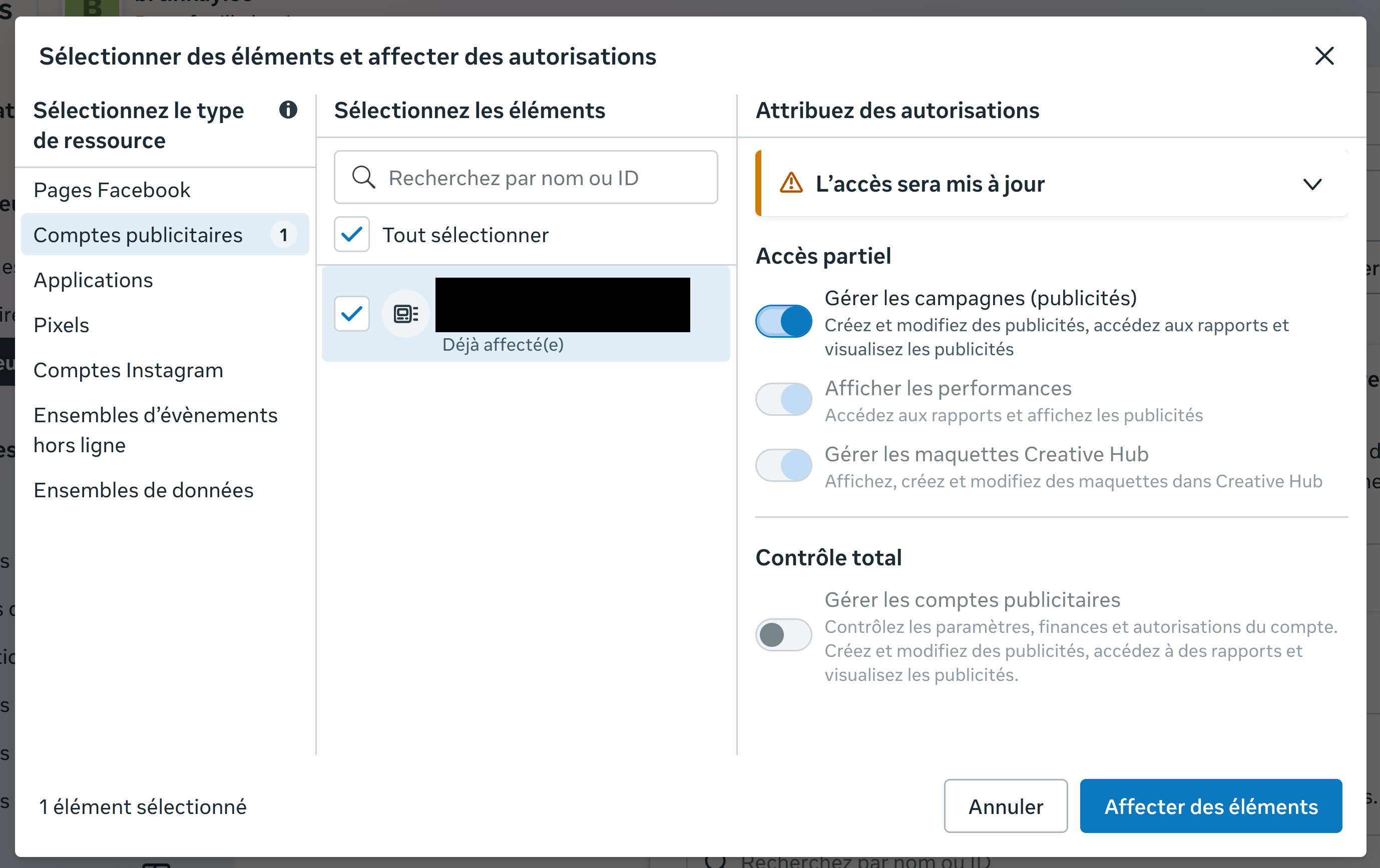This screenshot has height=868, width=1380.
Task: Select "Ensembles d'évènements hors ligne"
Action: coord(165,430)
